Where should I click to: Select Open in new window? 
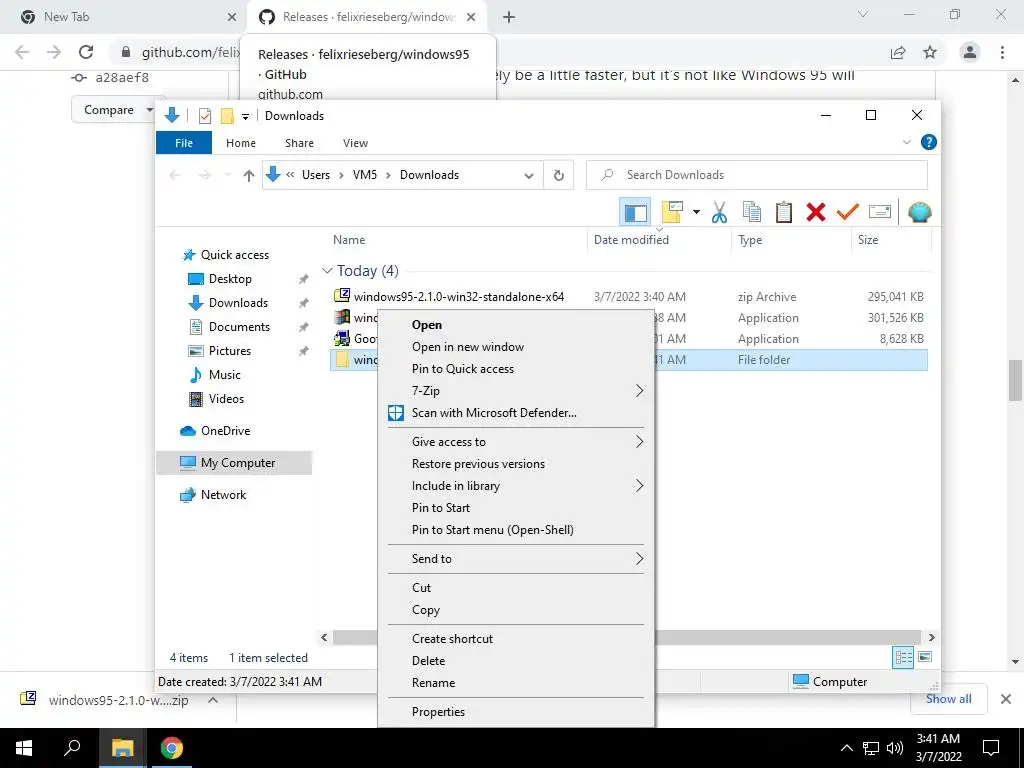pos(516,347)
